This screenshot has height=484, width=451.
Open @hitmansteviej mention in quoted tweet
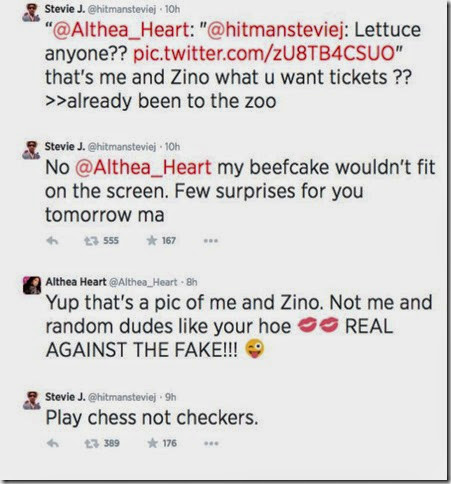[276, 30]
